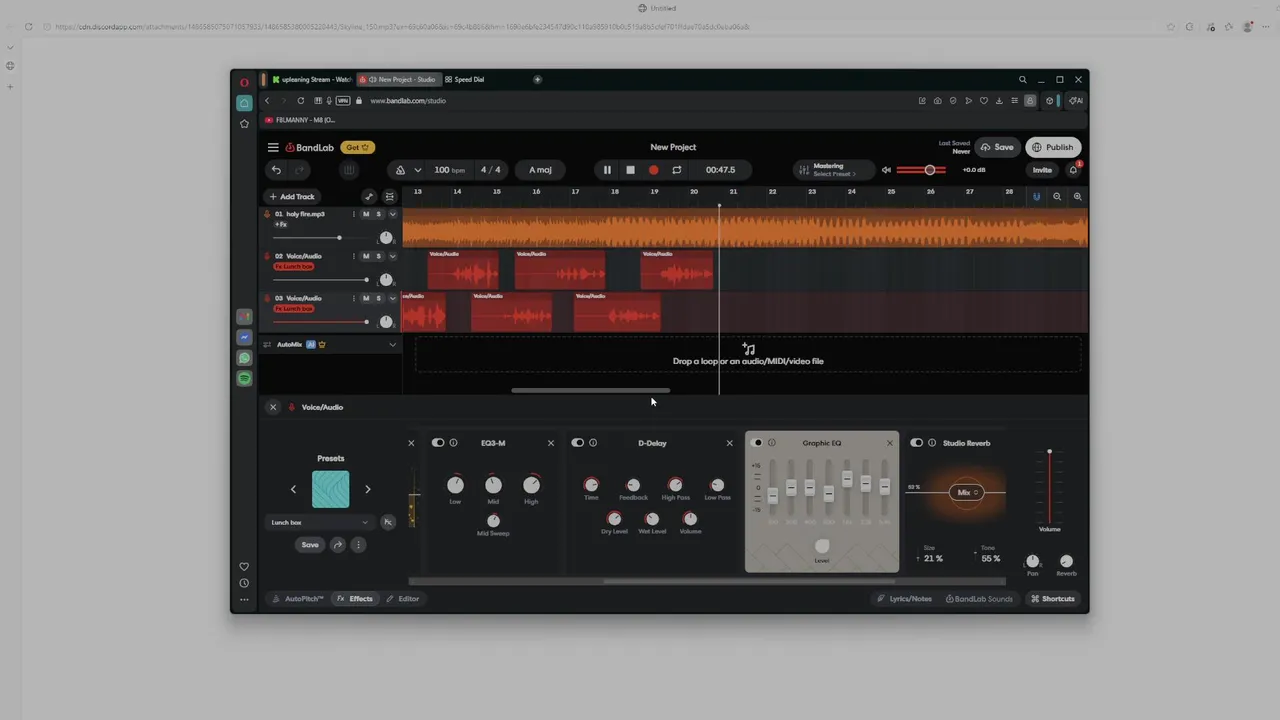Close the Voice/Audio effects panel
The width and height of the screenshot is (1280, 720).
pos(273,407)
